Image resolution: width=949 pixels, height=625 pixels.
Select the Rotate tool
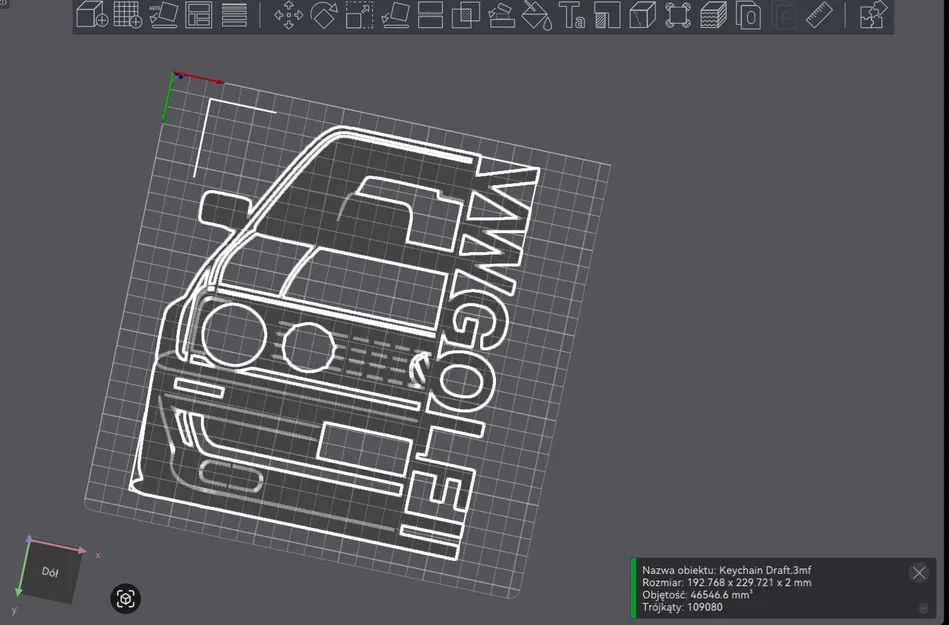coord(322,17)
